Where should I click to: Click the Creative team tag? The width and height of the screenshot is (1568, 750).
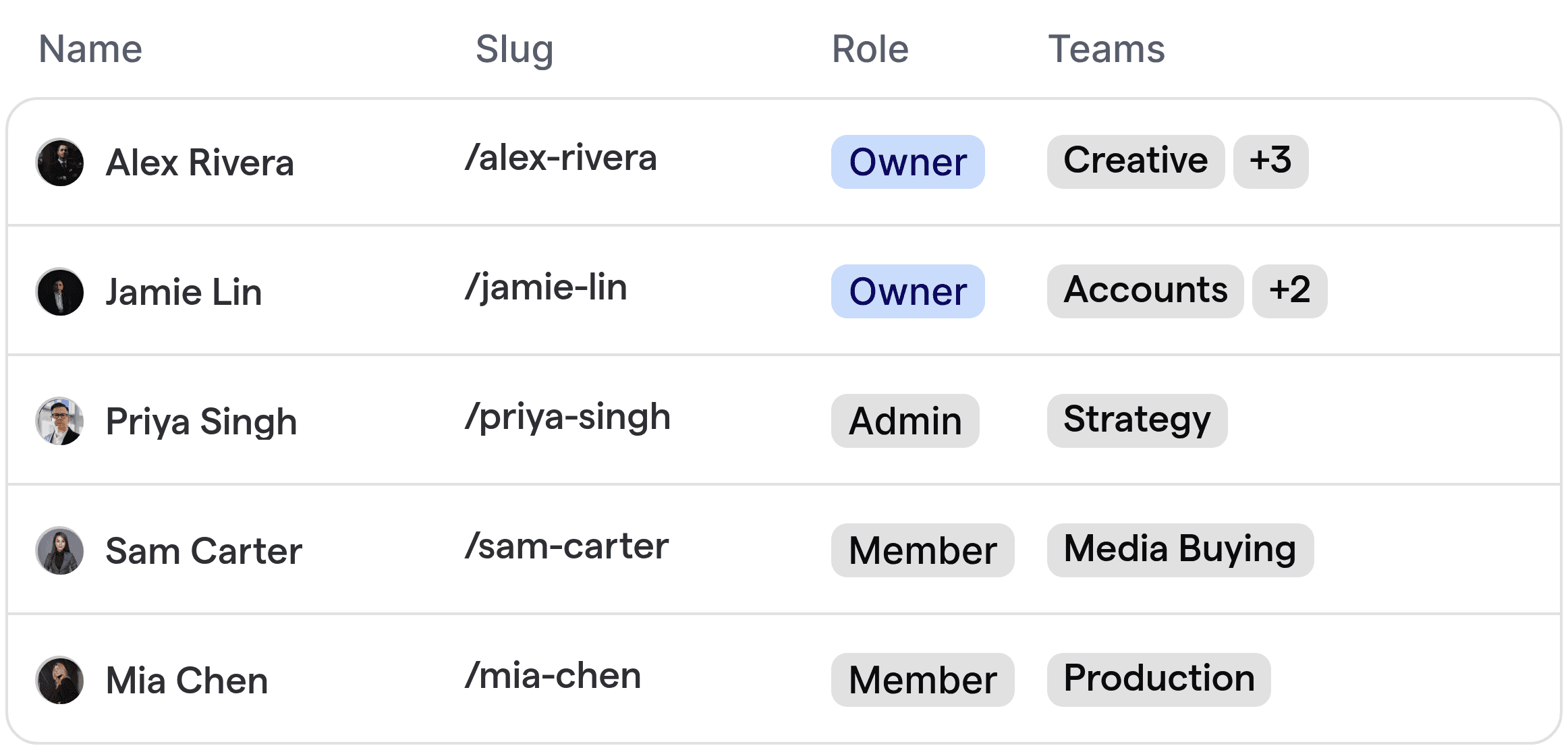click(1136, 162)
